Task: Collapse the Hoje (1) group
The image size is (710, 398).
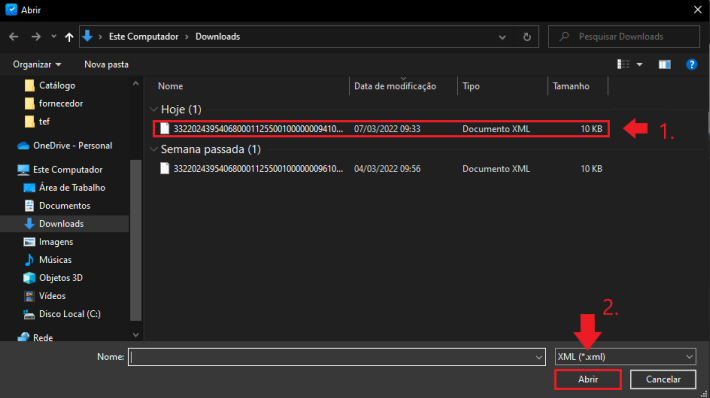Action: pyautogui.click(x=154, y=109)
